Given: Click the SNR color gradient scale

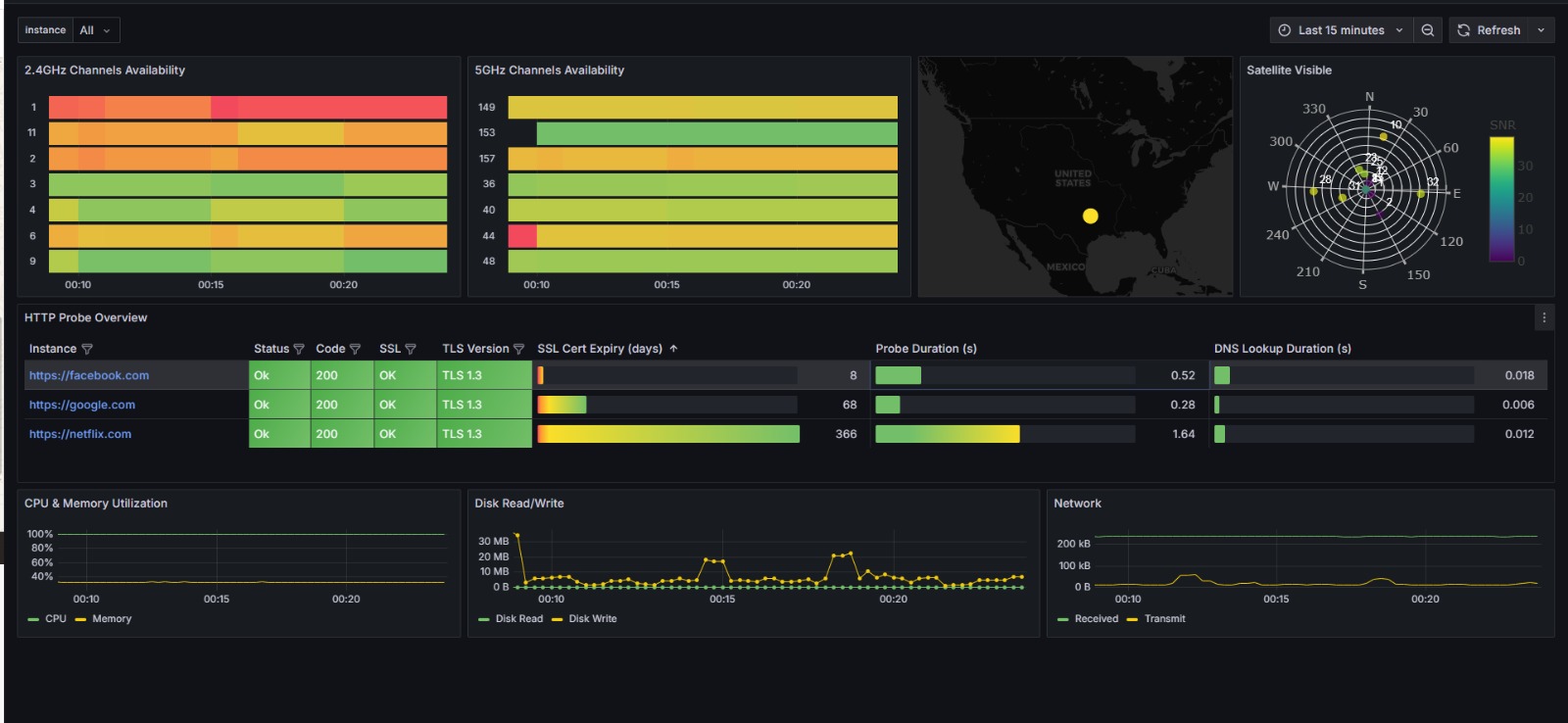Looking at the screenshot, I should click(x=1501, y=199).
